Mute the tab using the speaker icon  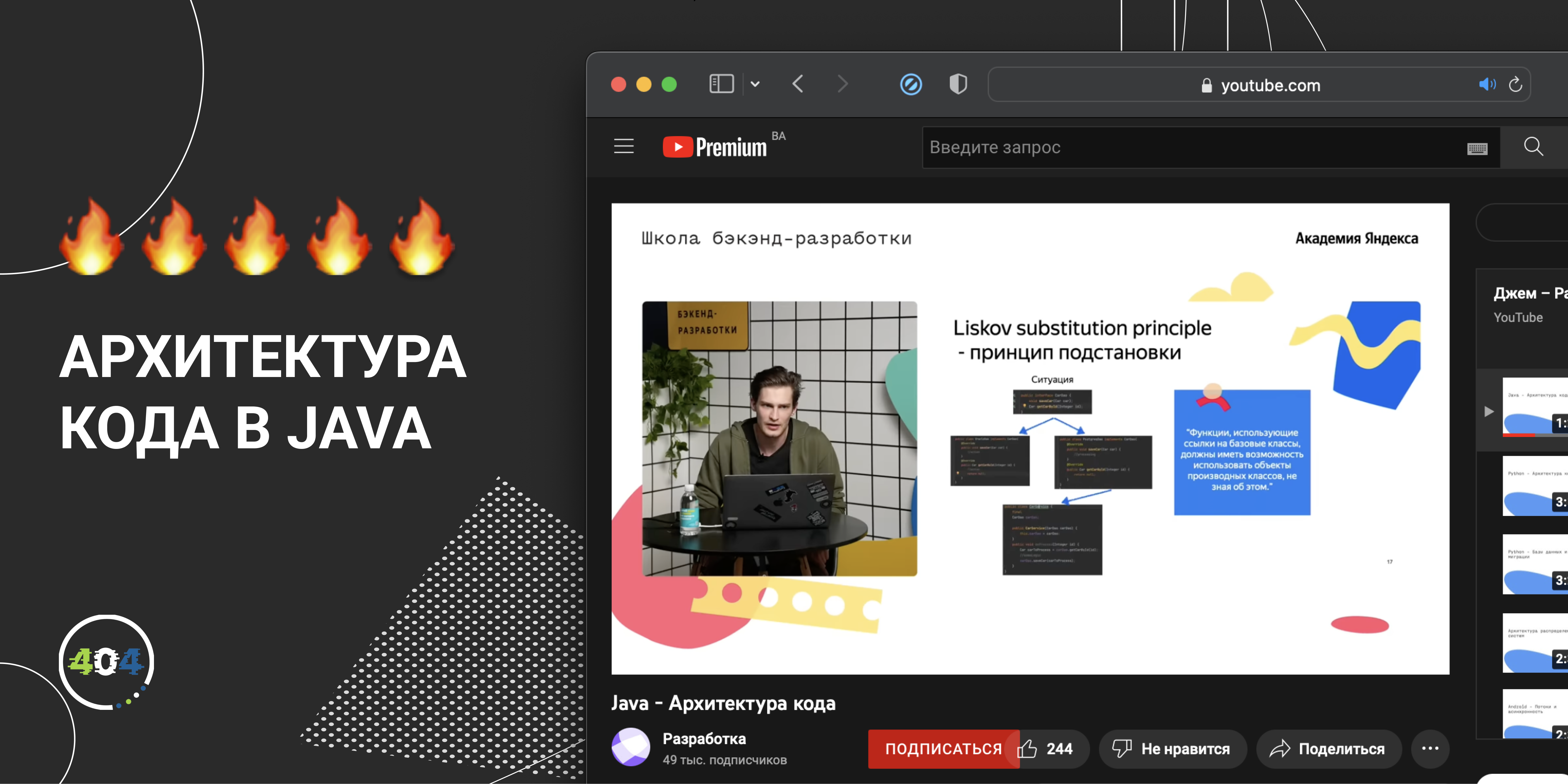(1487, 84)
